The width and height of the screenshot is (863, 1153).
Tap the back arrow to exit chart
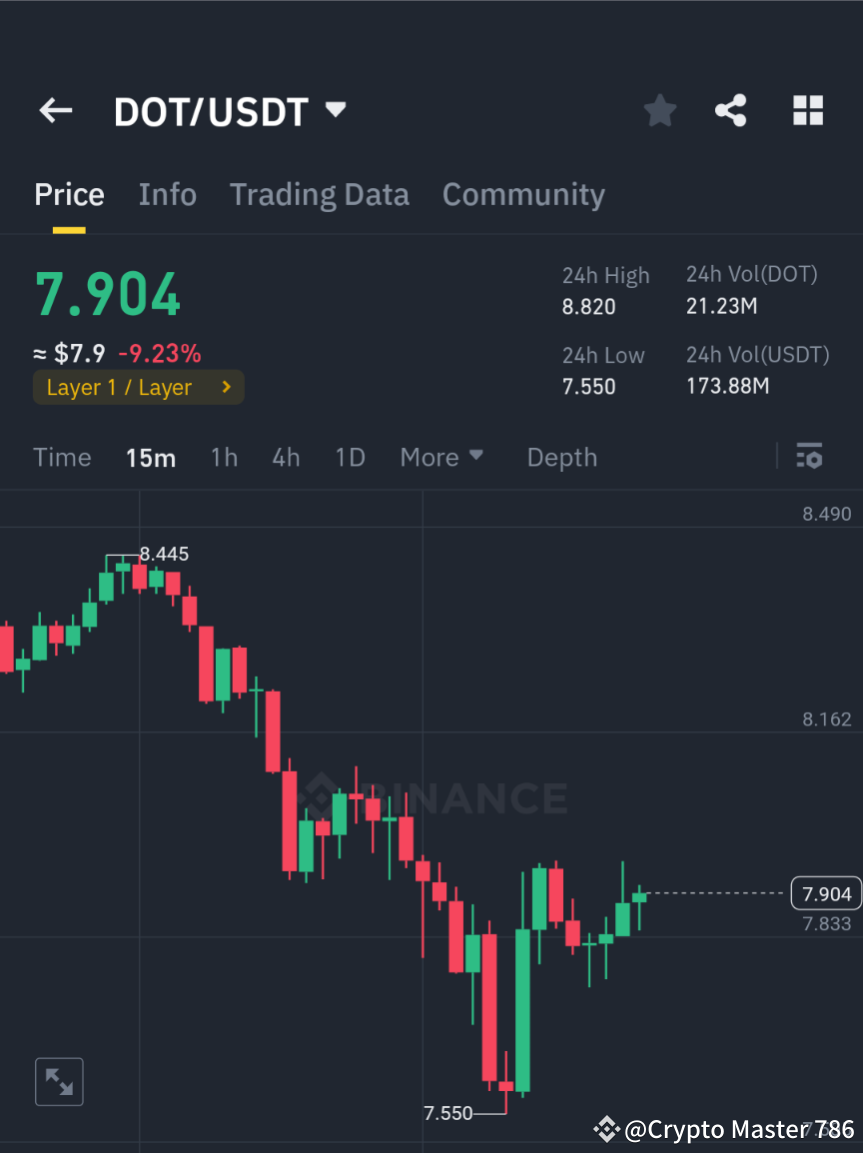point(55,110)
